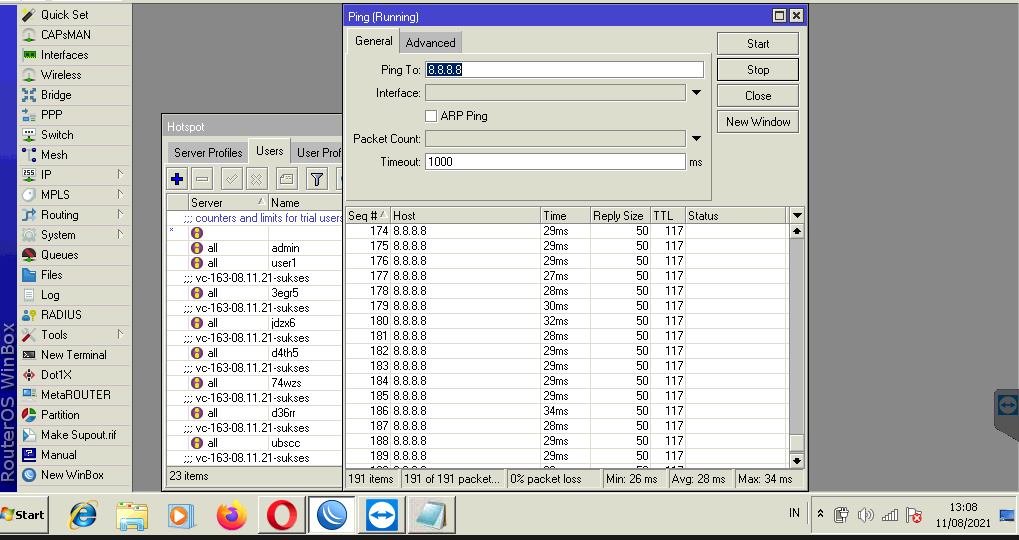The image size is (1019, 540).
Task: Switch to User Profiles tab in Hotspot
Action: [x=317, y=153]
